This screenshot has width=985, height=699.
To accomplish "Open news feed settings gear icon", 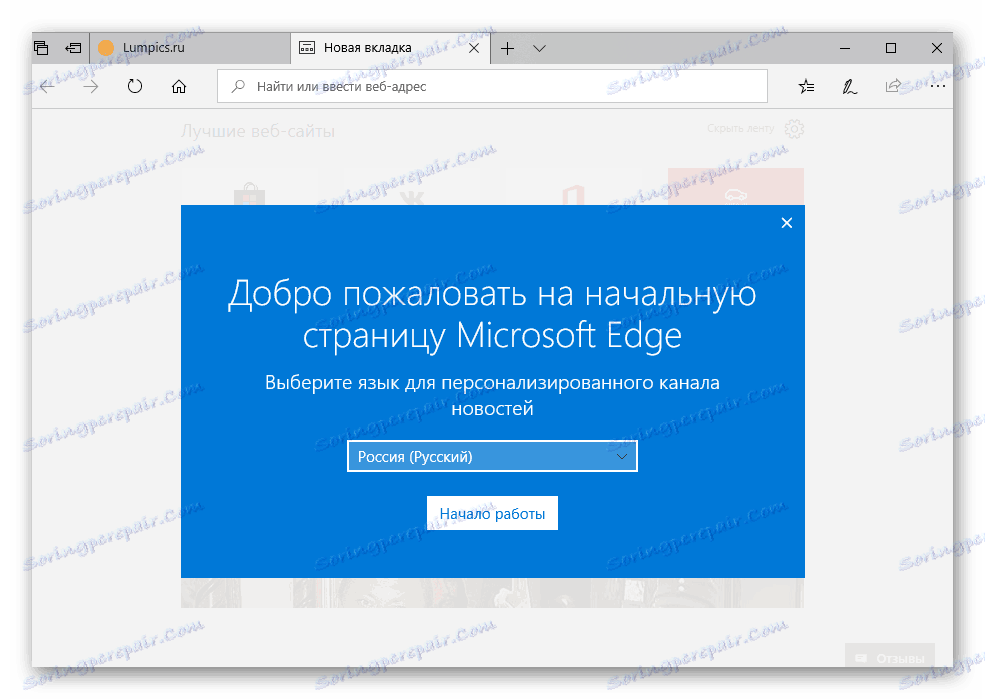I will click(x=793, y=129).
